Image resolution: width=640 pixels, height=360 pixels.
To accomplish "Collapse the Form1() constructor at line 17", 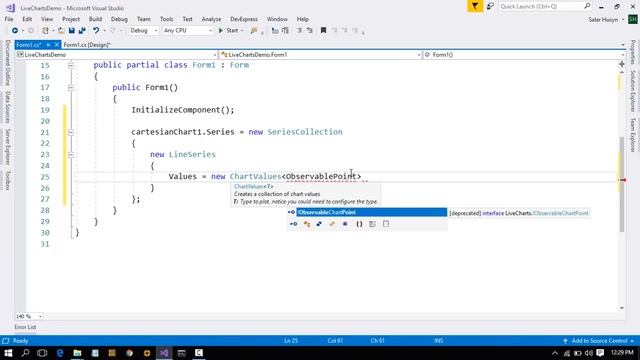I will click(x=71, y=88).
